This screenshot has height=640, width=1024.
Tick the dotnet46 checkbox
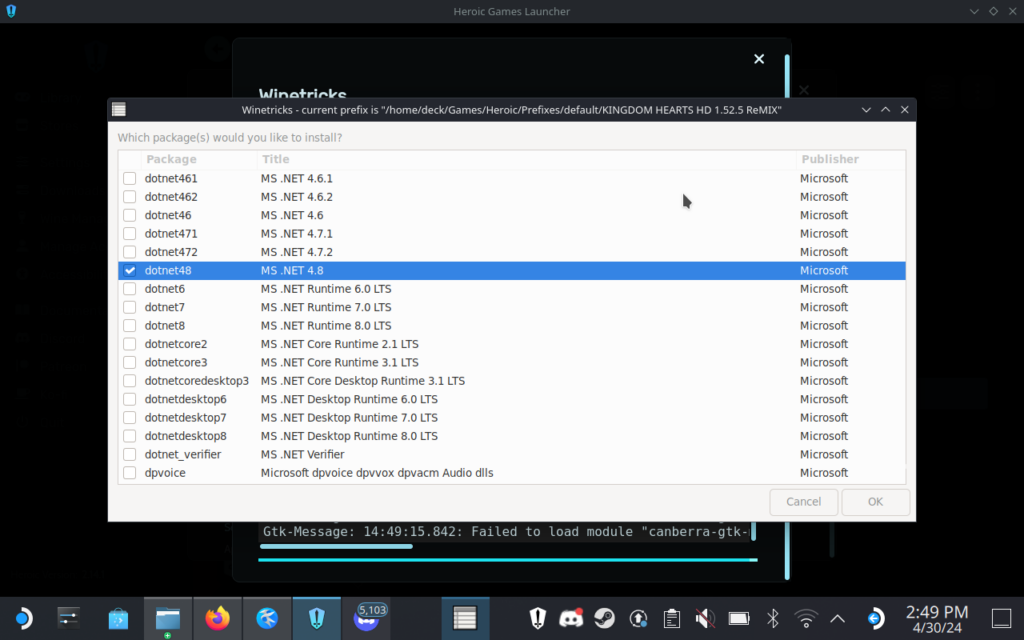[129, 215]
